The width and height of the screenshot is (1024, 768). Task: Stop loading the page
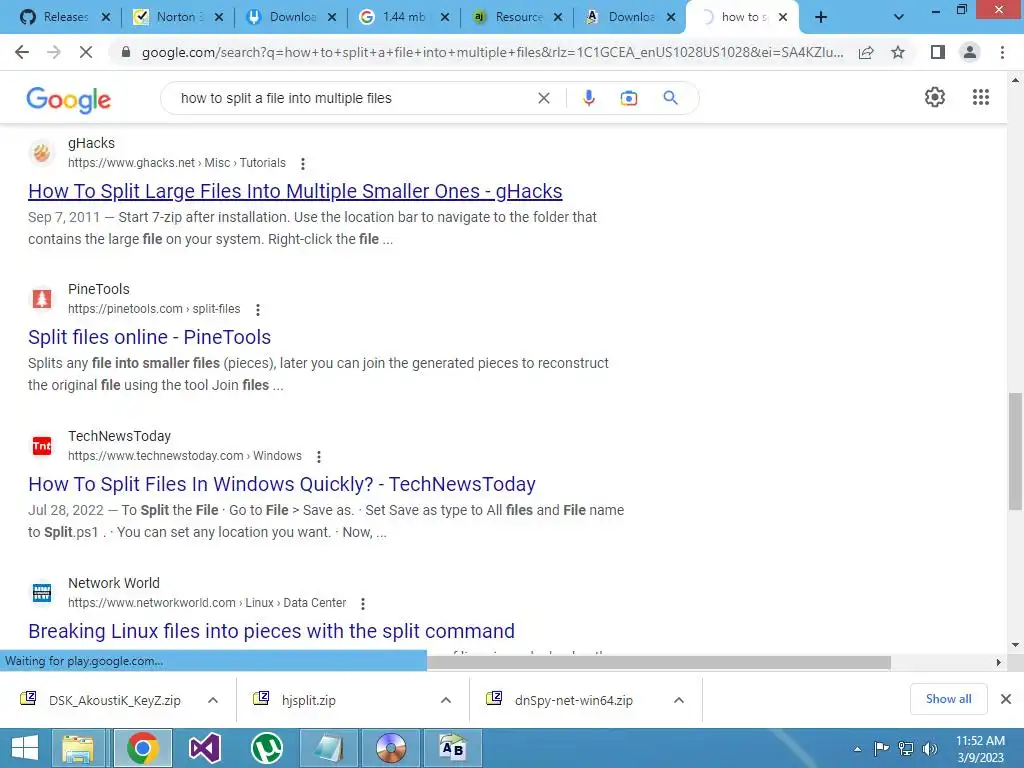(x=86, y=52)
